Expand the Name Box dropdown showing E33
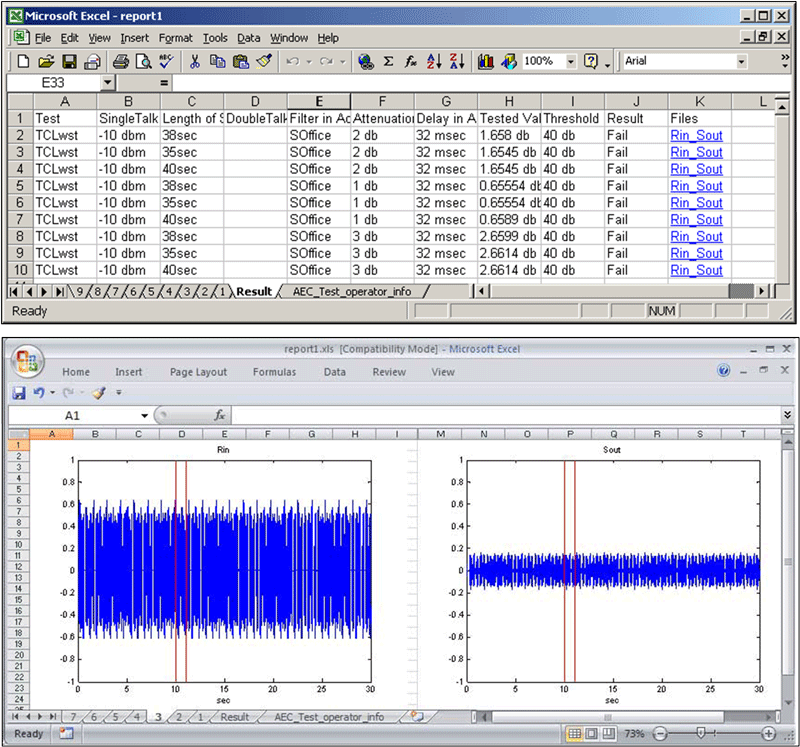This screenshot has height=747, width=800. tap(107, 83)
